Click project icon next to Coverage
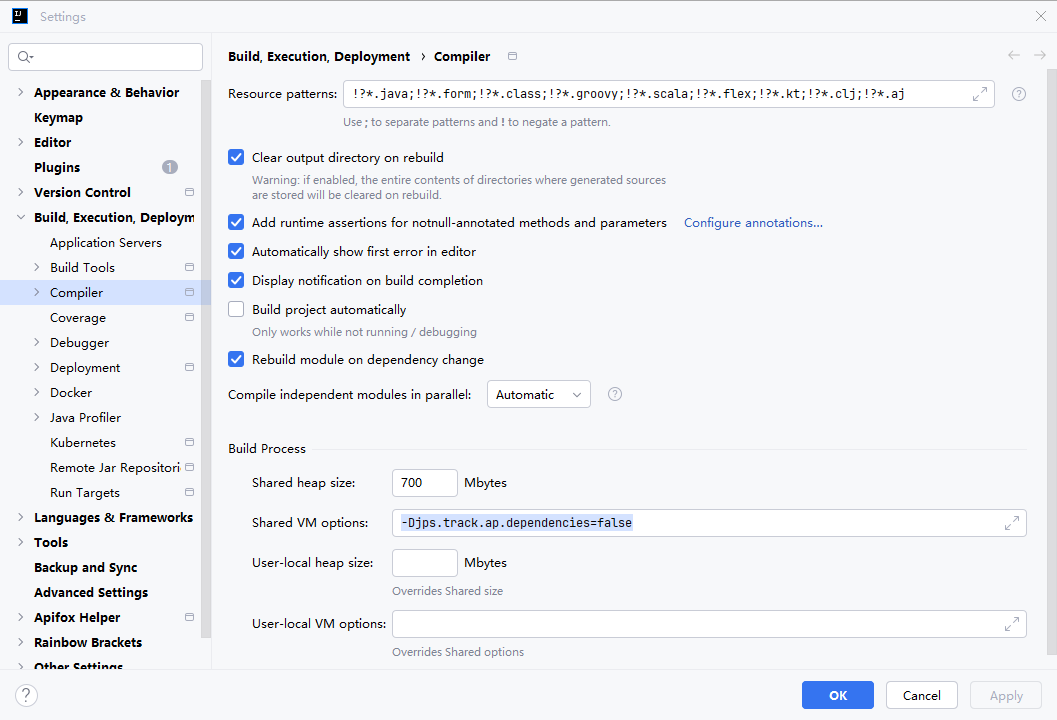 (189, 318)
